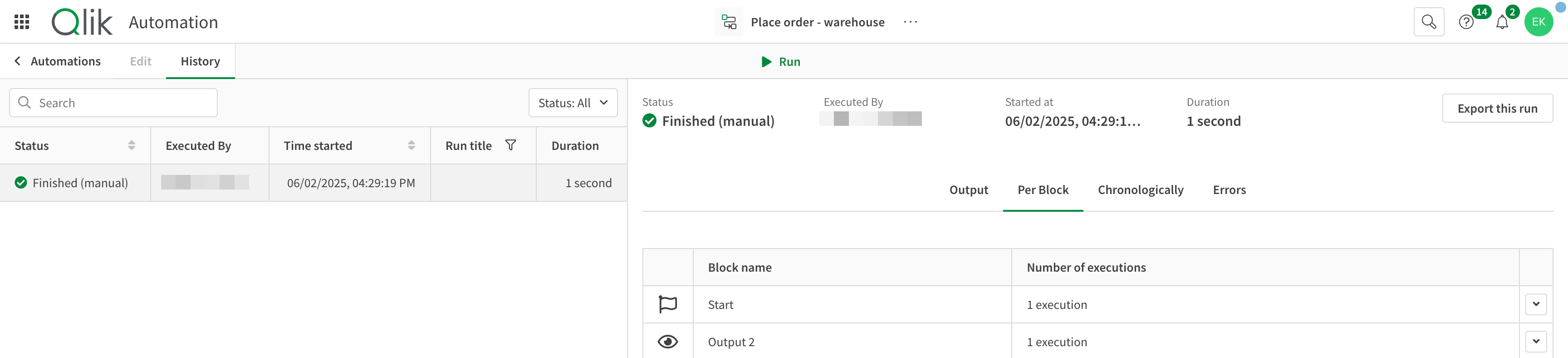Go back to Automations
The height and width of the screenshot is (358, 1568).
coord(58,61)
